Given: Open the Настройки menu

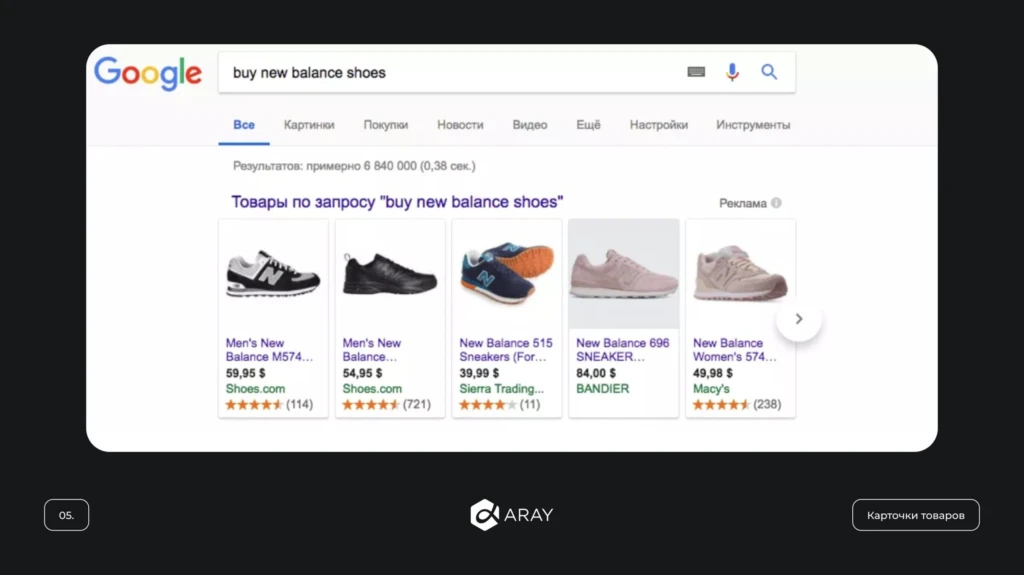Looking at the screenshot, I should tap(658, 125).
